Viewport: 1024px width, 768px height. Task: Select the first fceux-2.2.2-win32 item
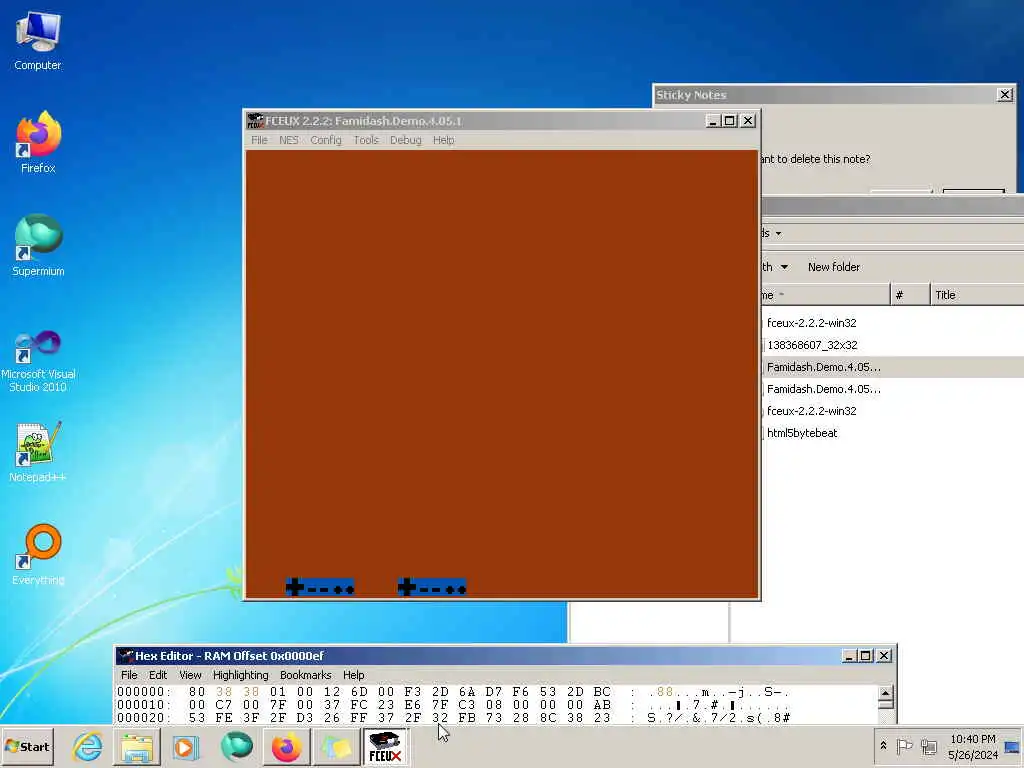click(x=811, y=323)
